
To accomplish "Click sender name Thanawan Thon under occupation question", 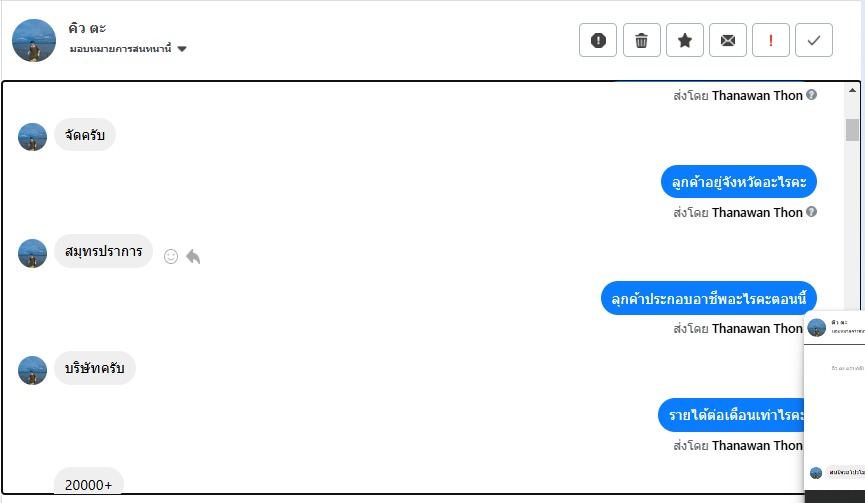I will [x=757, y=328].
